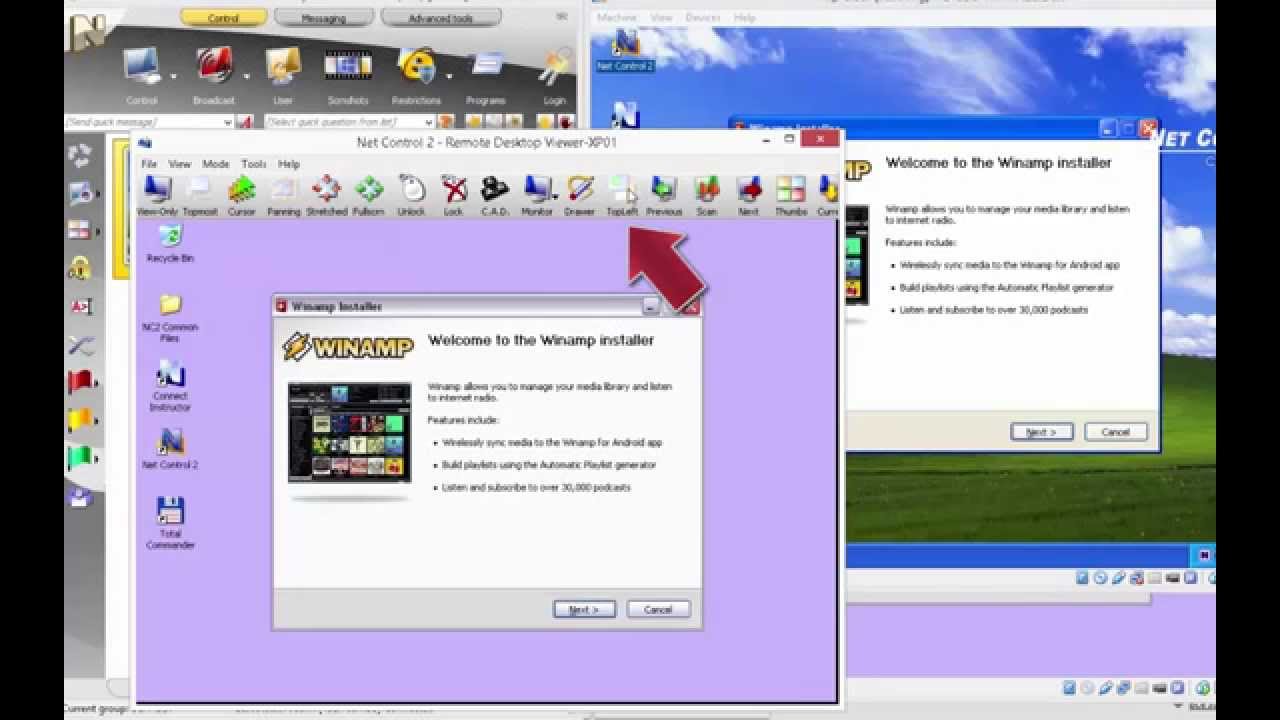Open the quick question list dropdown
Viewport: 1280px width, 720px height.
coord(432,122)
